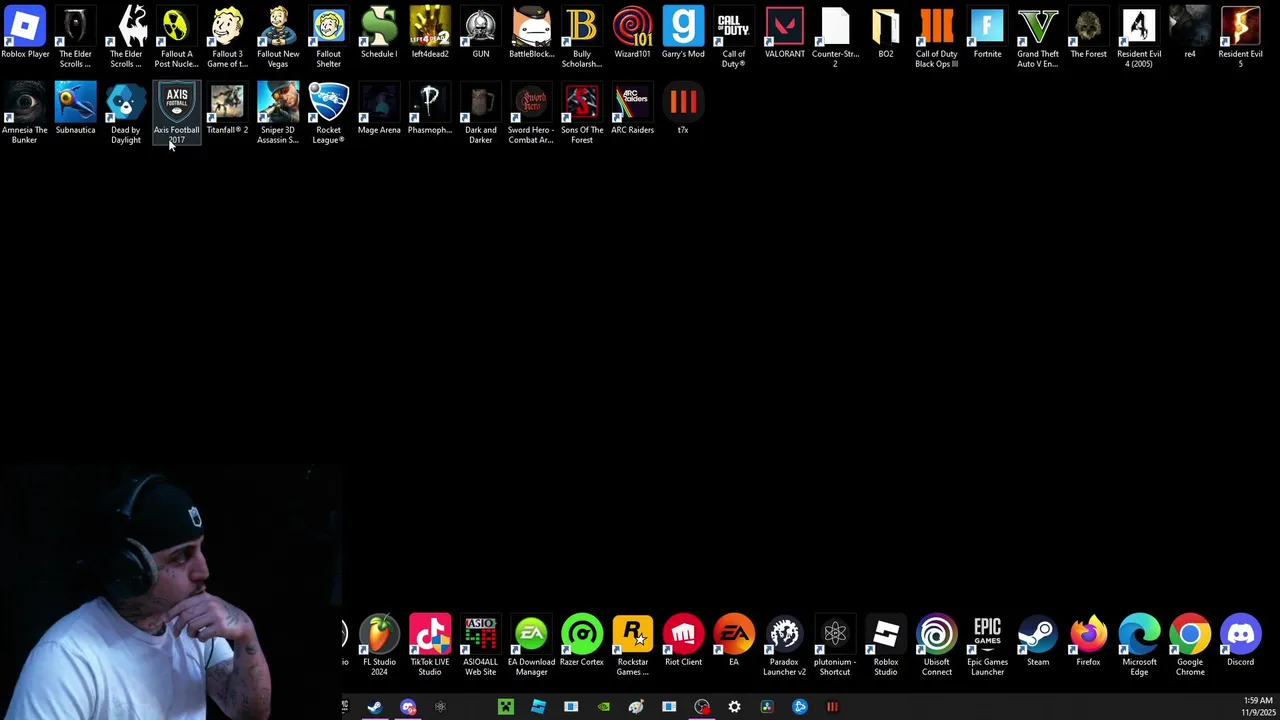
Task: Open the Schedule I game shortcut
Action: click(x=379, y=34)
